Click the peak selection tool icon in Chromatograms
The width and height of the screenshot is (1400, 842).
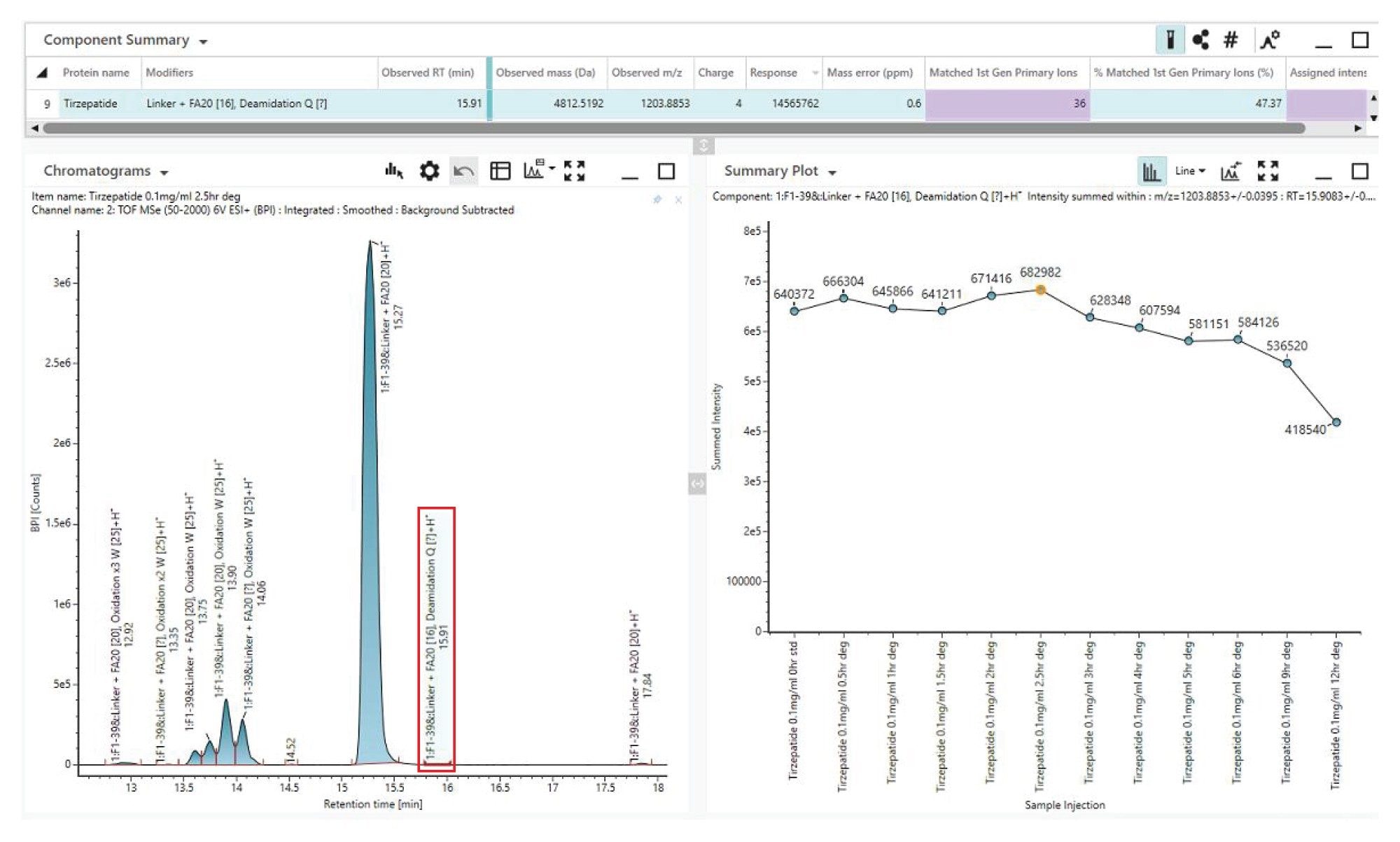pyautogui.click(x=394, y=171)
